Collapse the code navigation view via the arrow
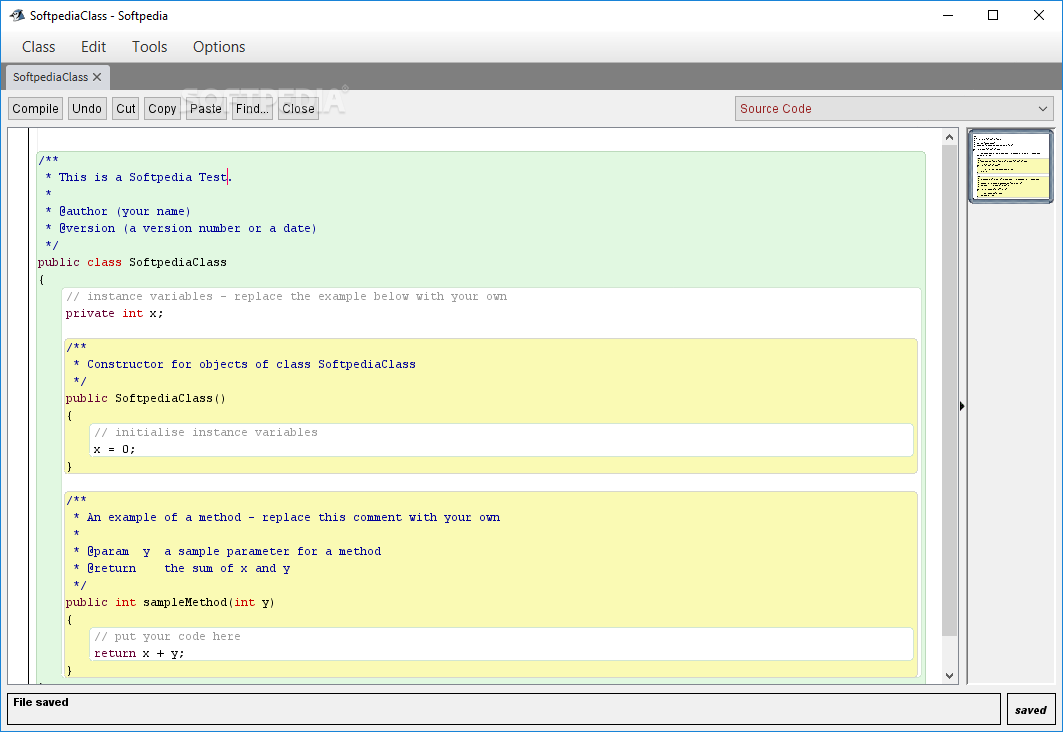Screen dimensions: 1063x732 (962, 406)
